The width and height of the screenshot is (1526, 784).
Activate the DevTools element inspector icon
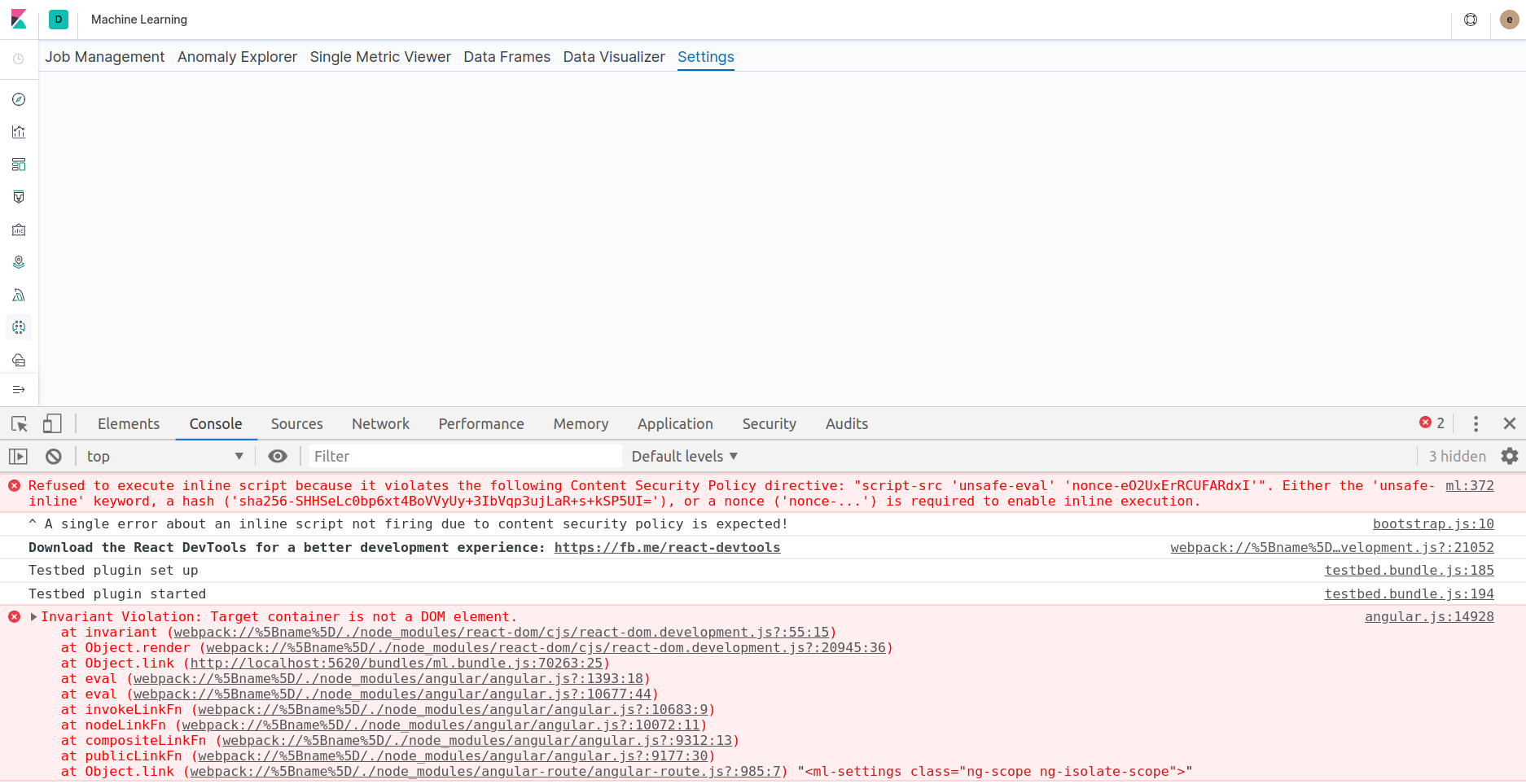click(x=20, y=423)
